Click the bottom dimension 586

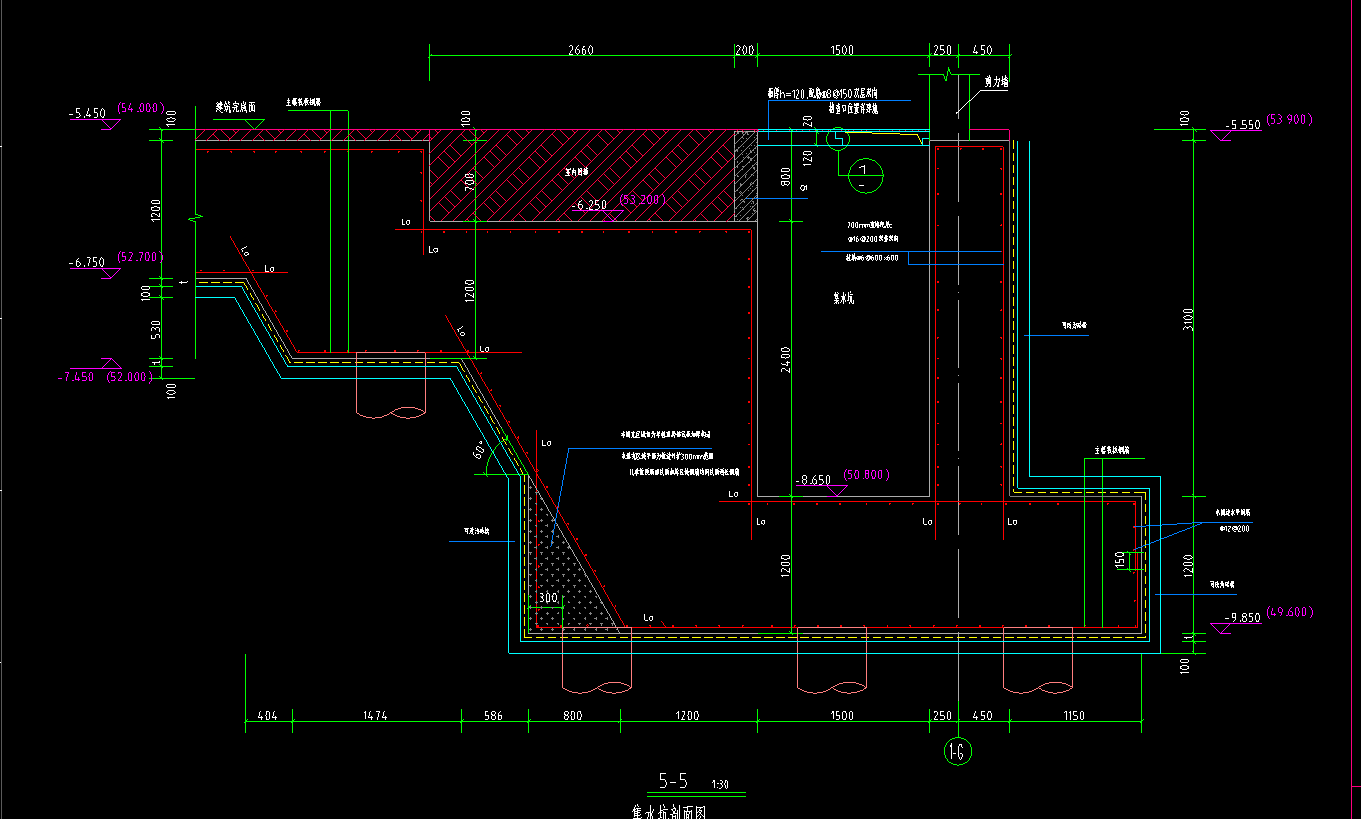tap(493, 716)
